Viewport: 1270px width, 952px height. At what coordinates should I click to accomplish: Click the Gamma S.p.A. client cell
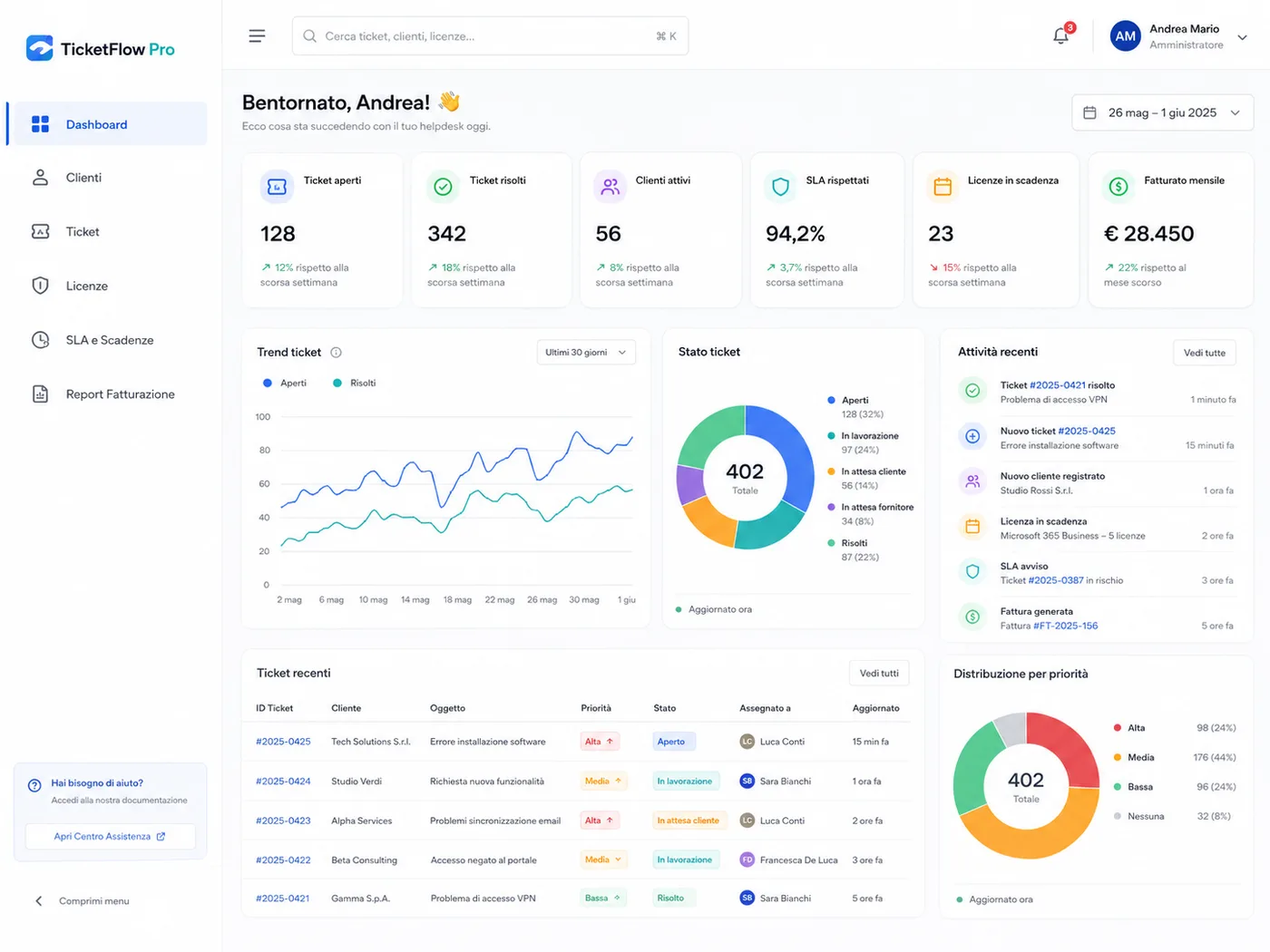click(360, 899)
